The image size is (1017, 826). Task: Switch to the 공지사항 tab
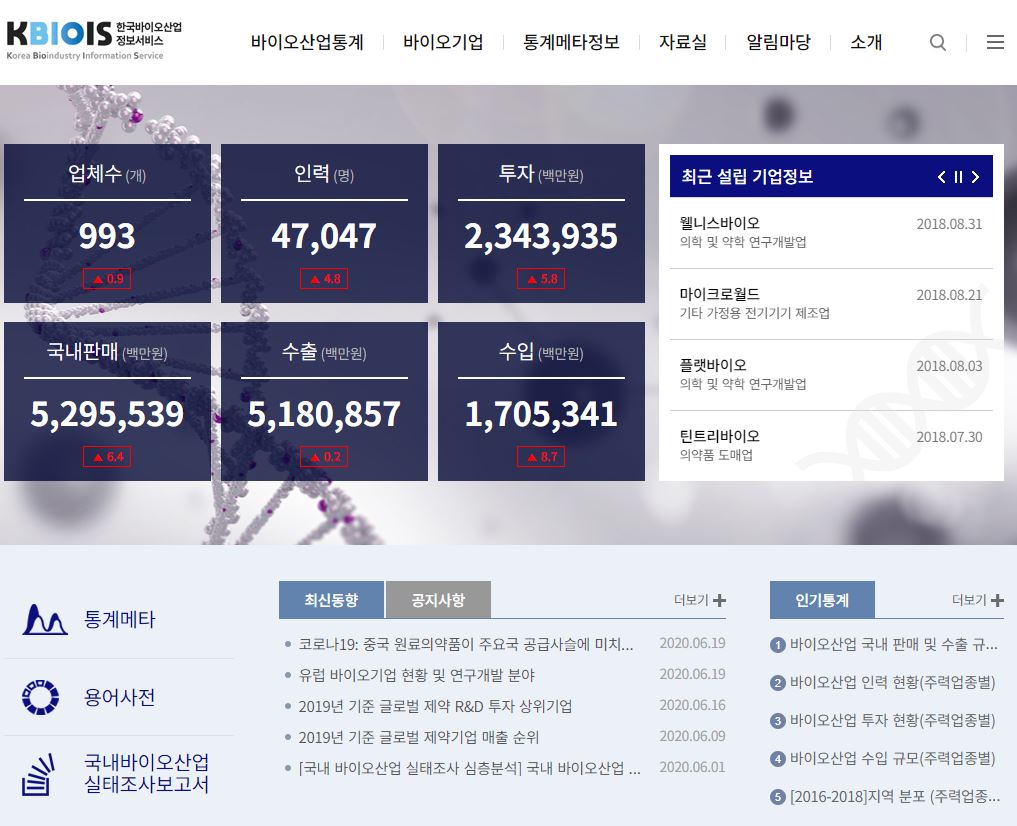point(438,600)
